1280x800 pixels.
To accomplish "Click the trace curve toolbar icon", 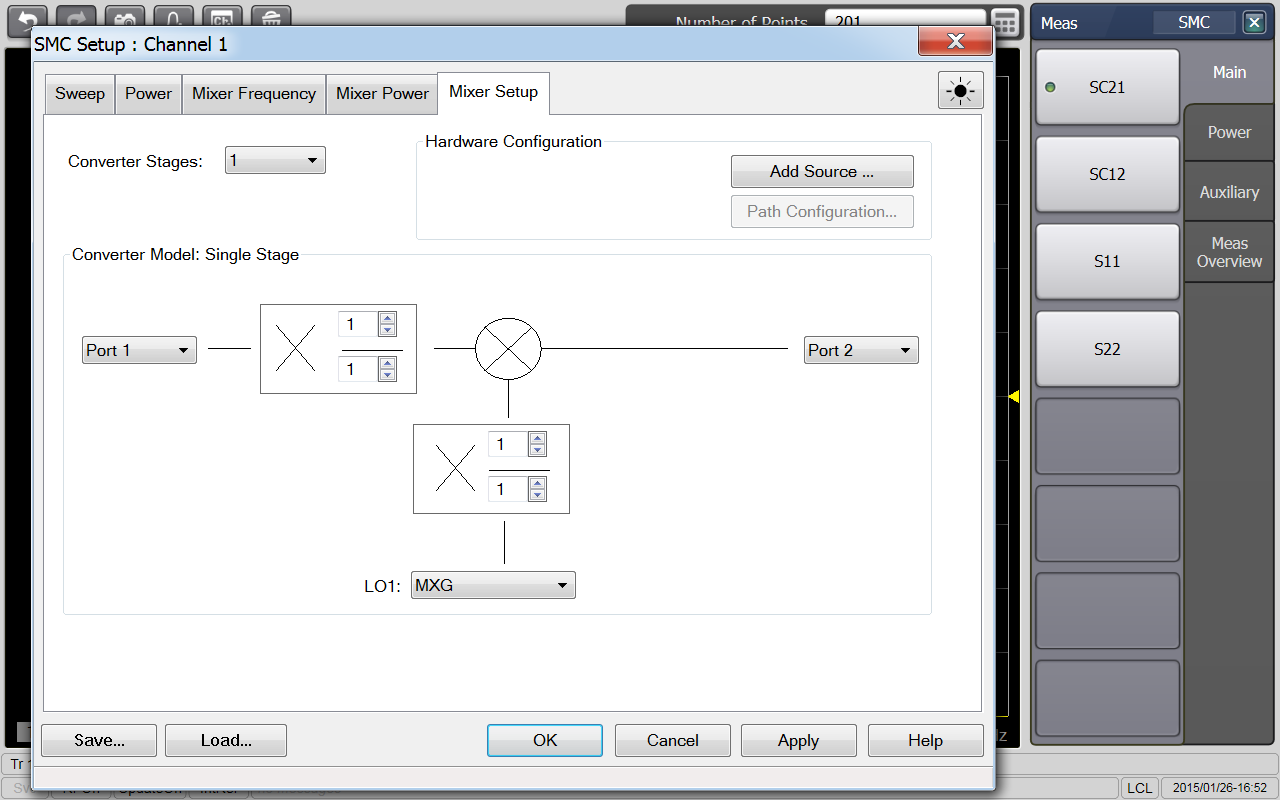I will click(173, 17).
